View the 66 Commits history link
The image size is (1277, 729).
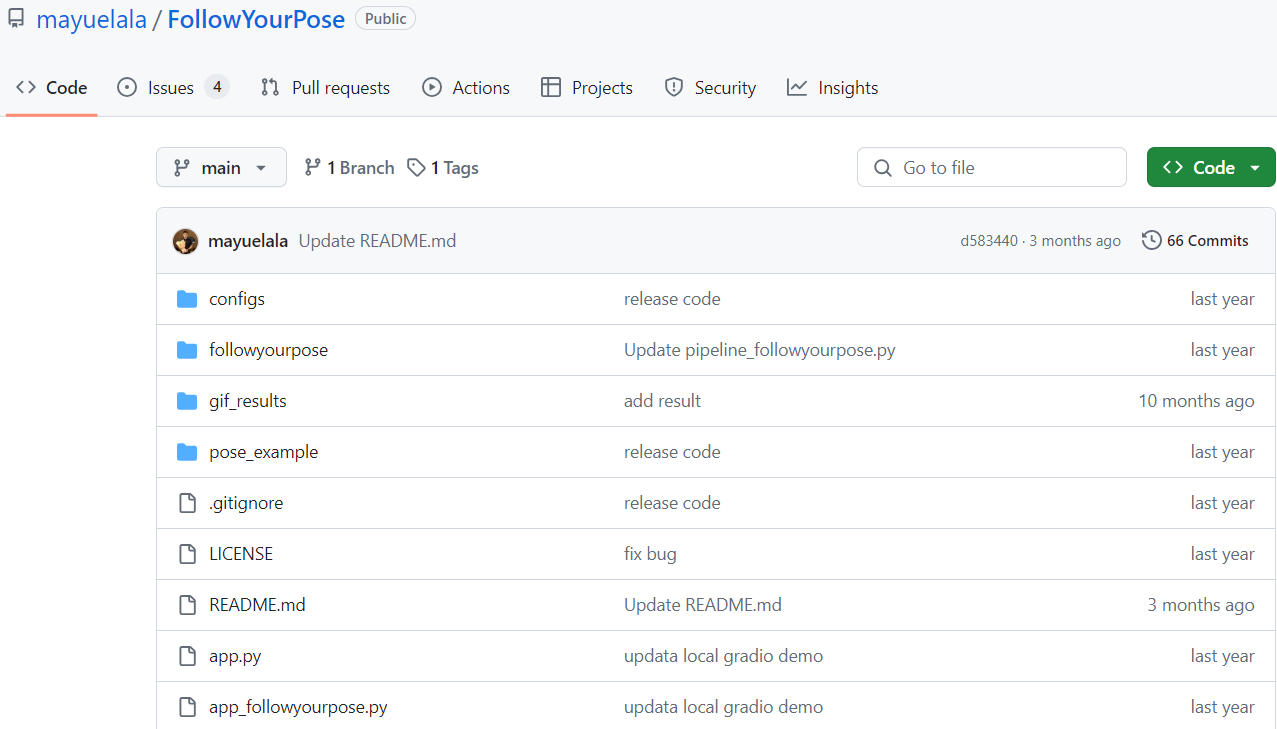click(1207, 241)
